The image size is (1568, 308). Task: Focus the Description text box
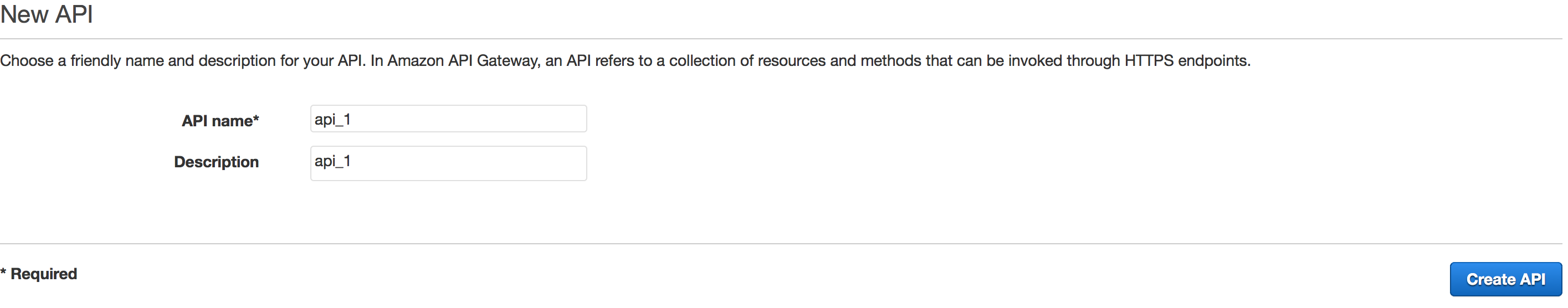(449, 163)
